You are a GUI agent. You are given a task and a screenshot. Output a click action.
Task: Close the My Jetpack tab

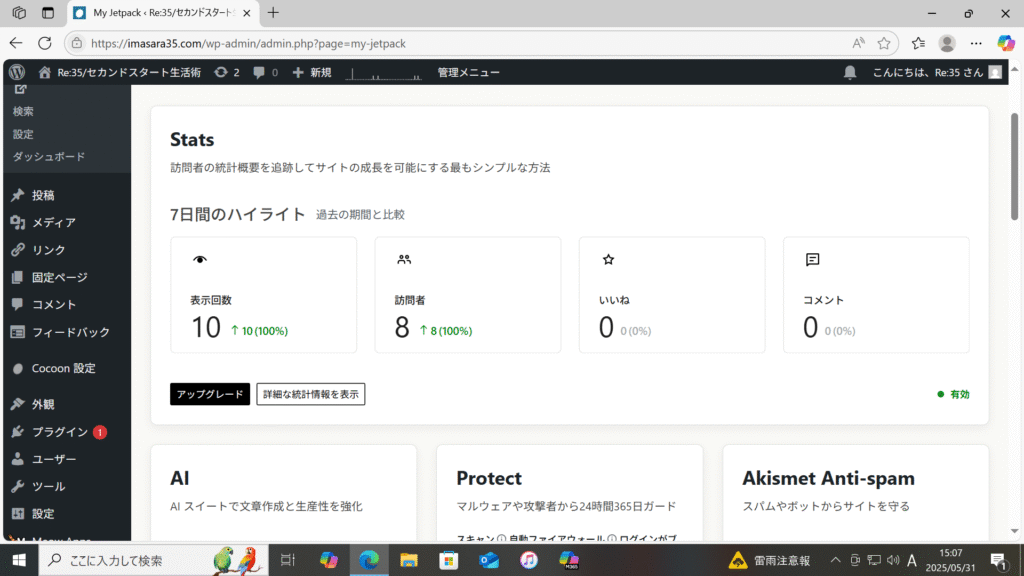tap(247, 13)
